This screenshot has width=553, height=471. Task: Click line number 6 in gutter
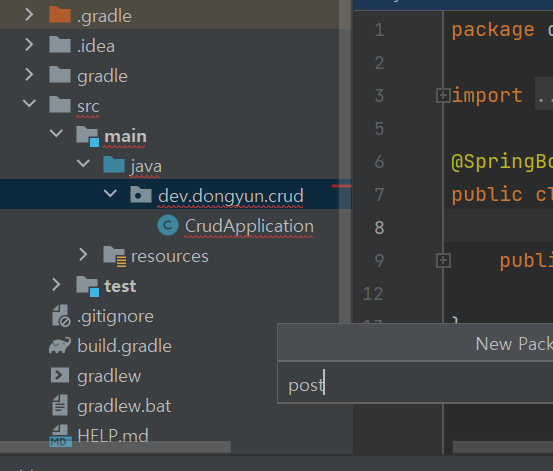pyautogui.click(x=379, y=162)
